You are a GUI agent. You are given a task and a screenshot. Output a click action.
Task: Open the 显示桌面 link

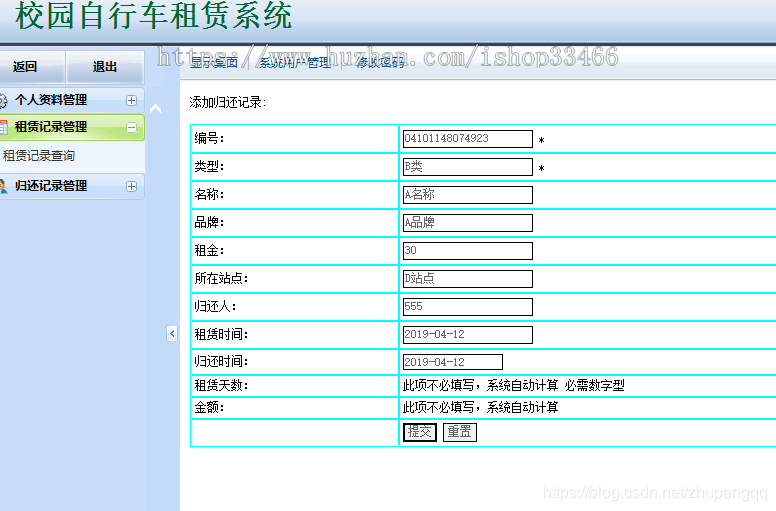214,62
